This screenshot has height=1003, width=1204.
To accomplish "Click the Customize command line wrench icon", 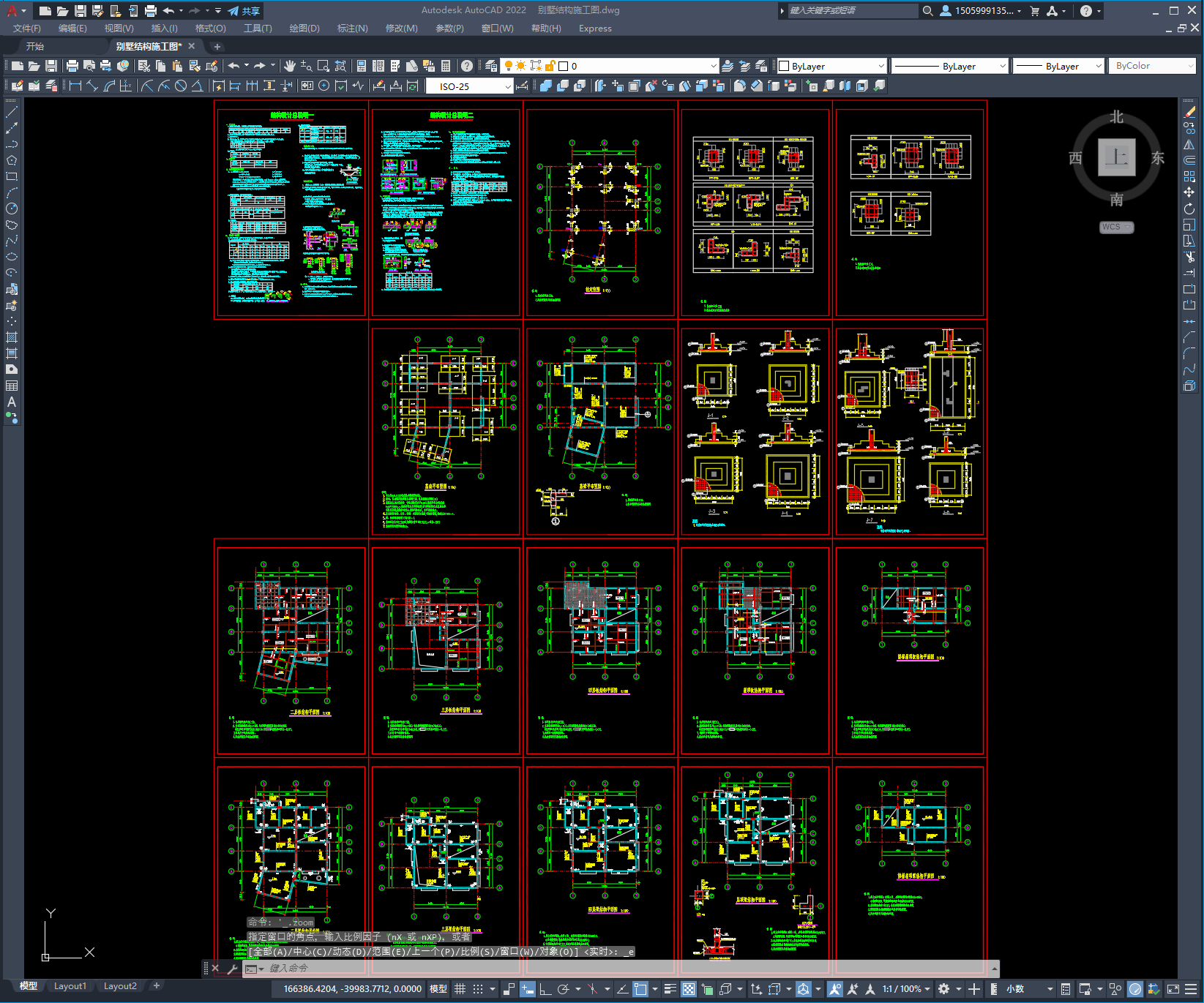I will pyautogui.click(x=233, y=969).
